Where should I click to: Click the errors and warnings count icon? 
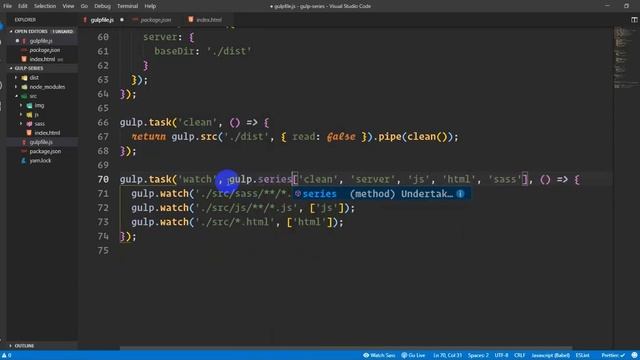(6, 356)
